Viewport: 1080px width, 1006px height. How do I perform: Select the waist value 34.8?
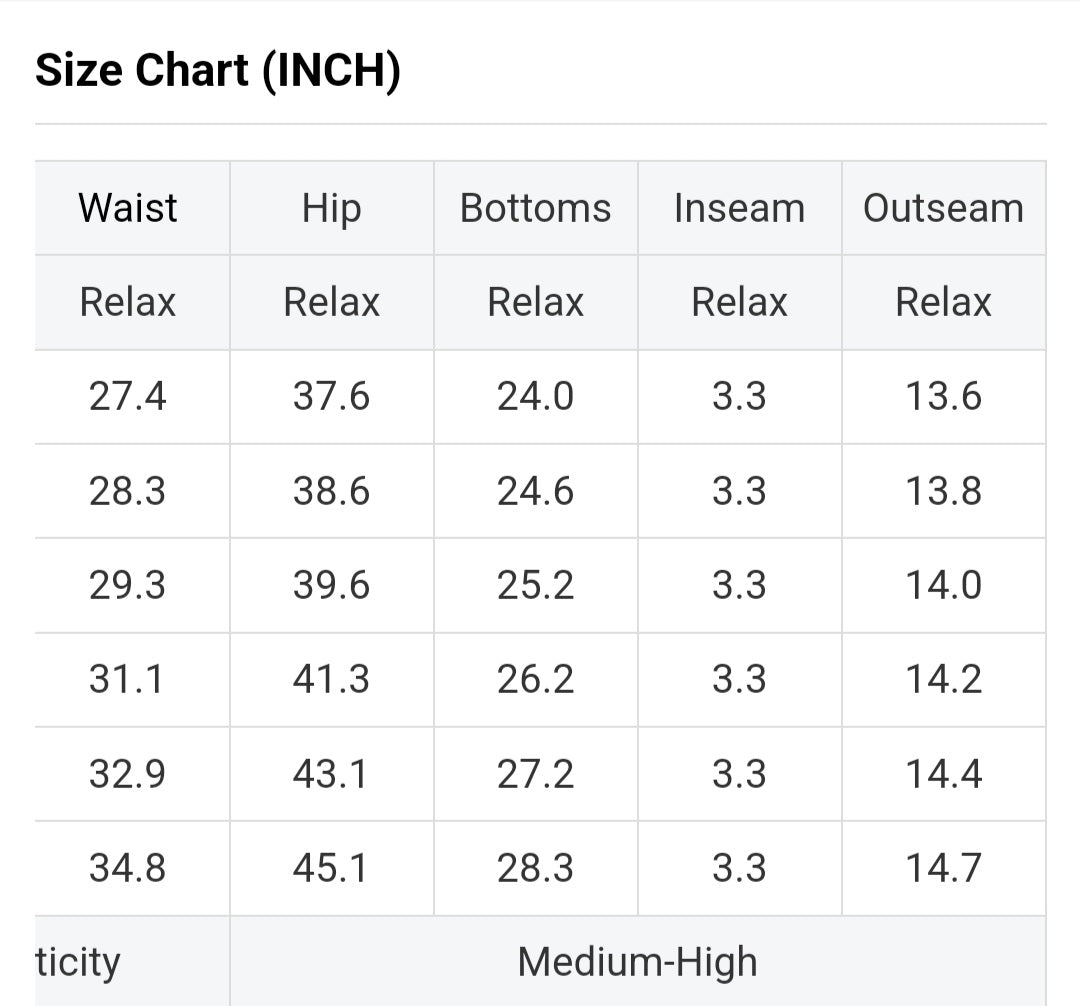(128, 868)
